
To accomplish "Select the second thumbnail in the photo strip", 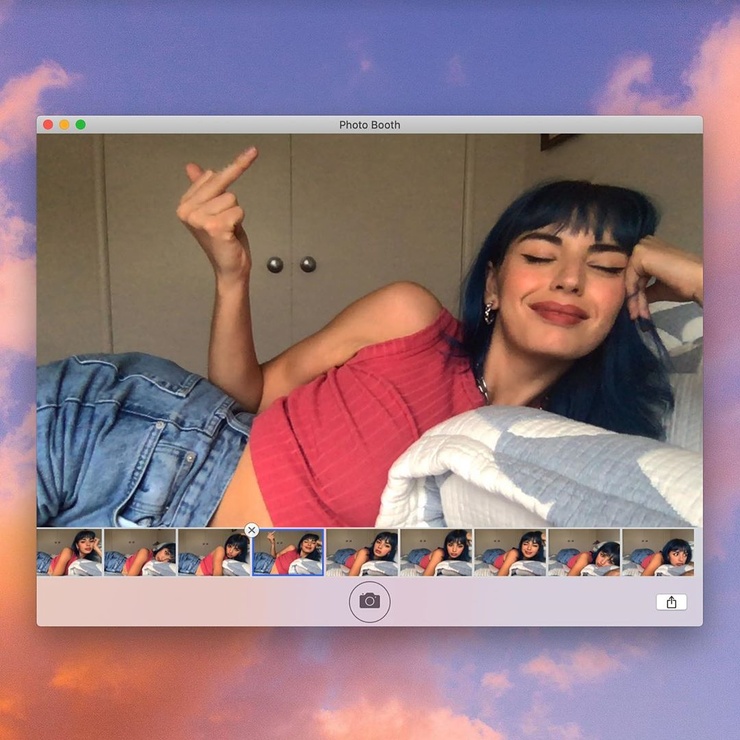I will [140, 552].
